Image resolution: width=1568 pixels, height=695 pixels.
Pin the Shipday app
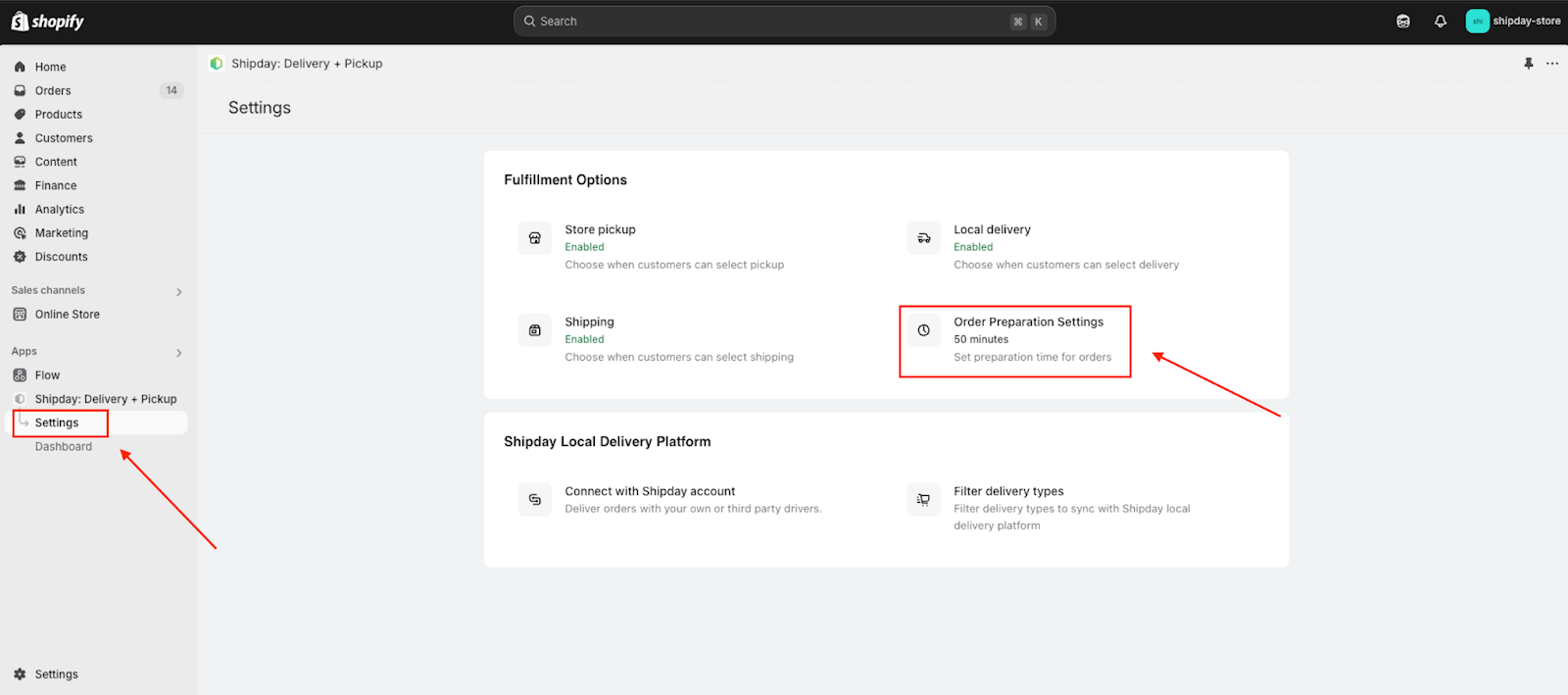1528,64
